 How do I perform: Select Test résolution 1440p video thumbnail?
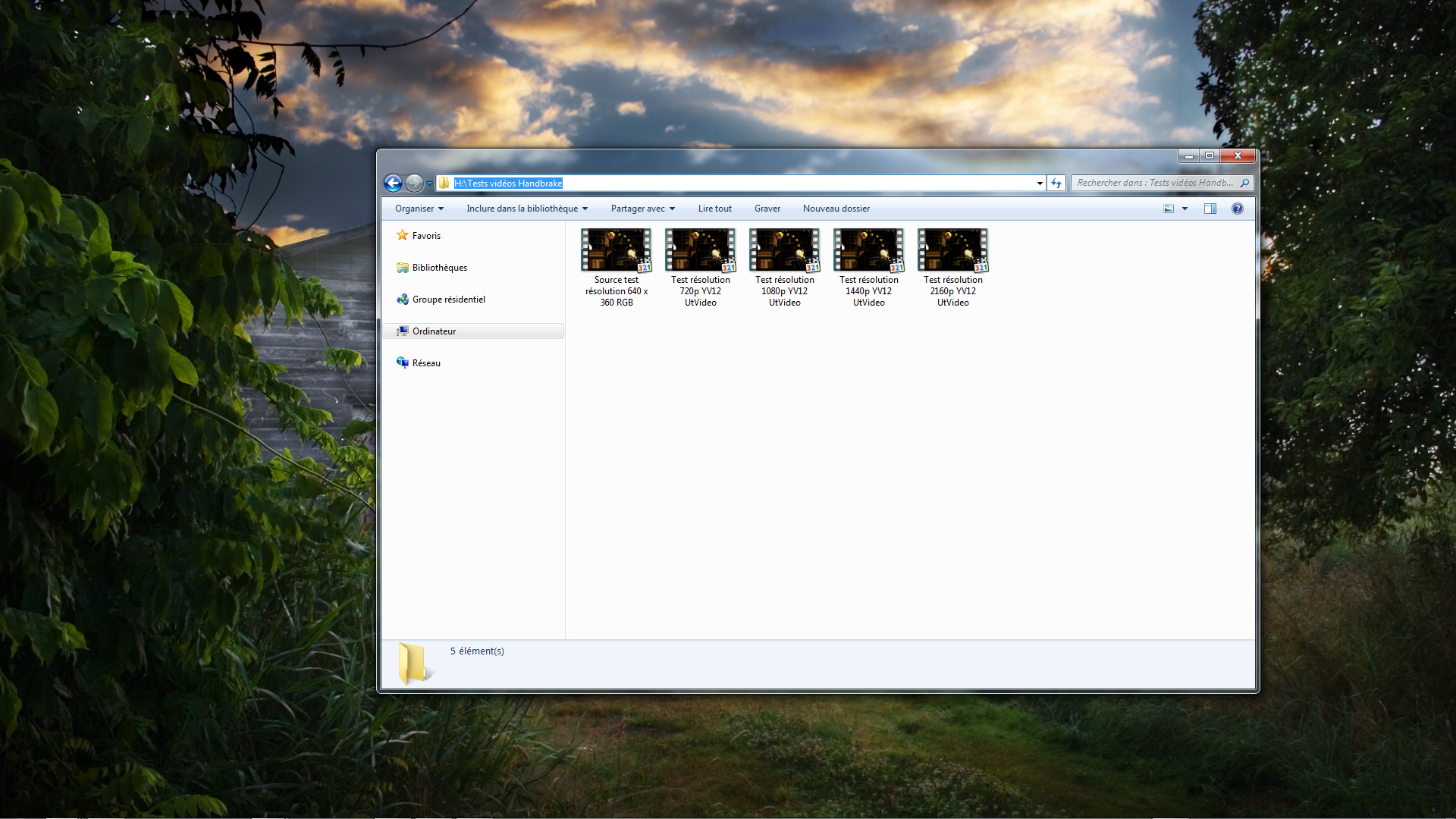(869, 250)
